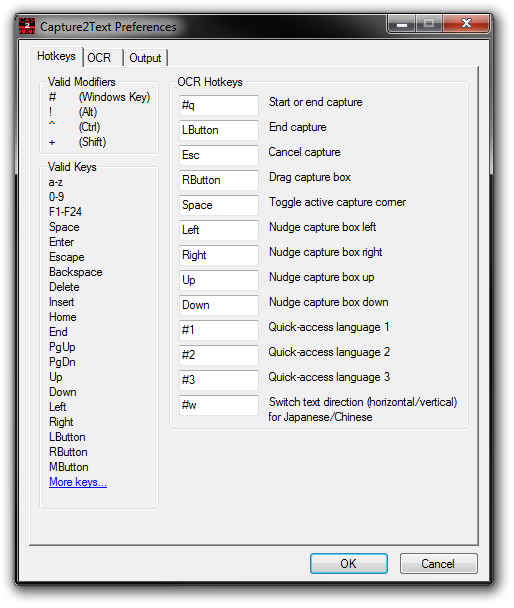Edit the Nudge capture box up field

(x=219, y=280)
